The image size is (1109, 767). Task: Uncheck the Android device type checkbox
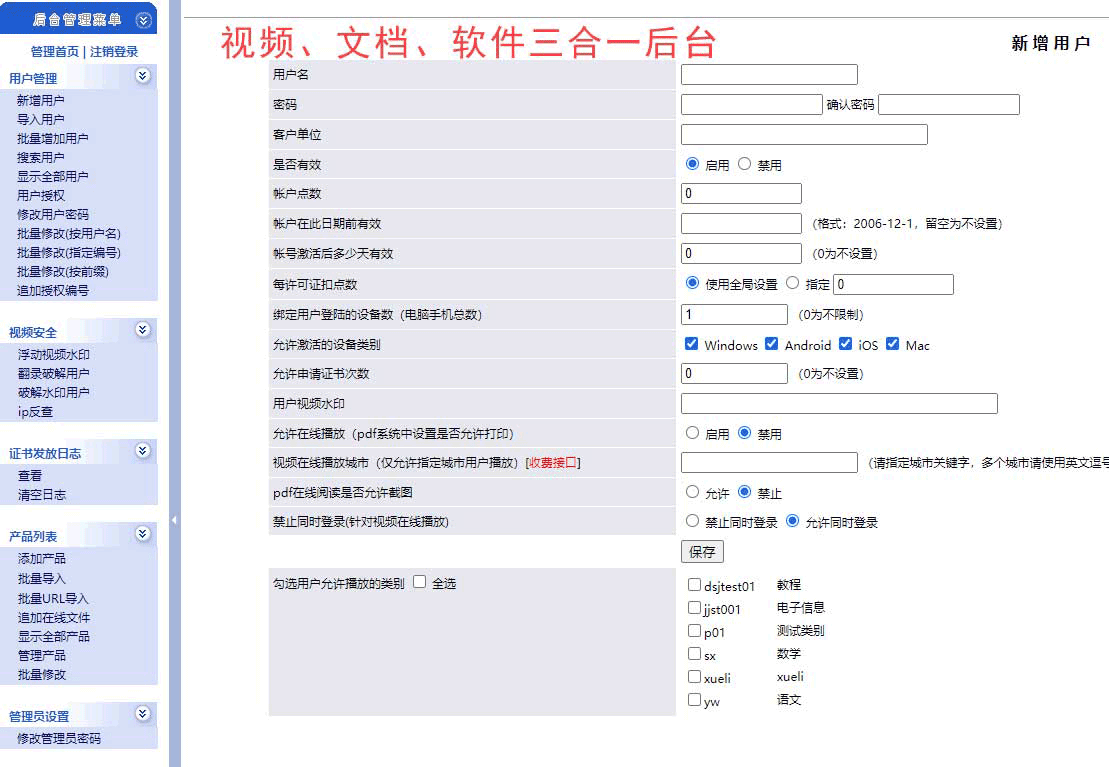tap(771, 344)
